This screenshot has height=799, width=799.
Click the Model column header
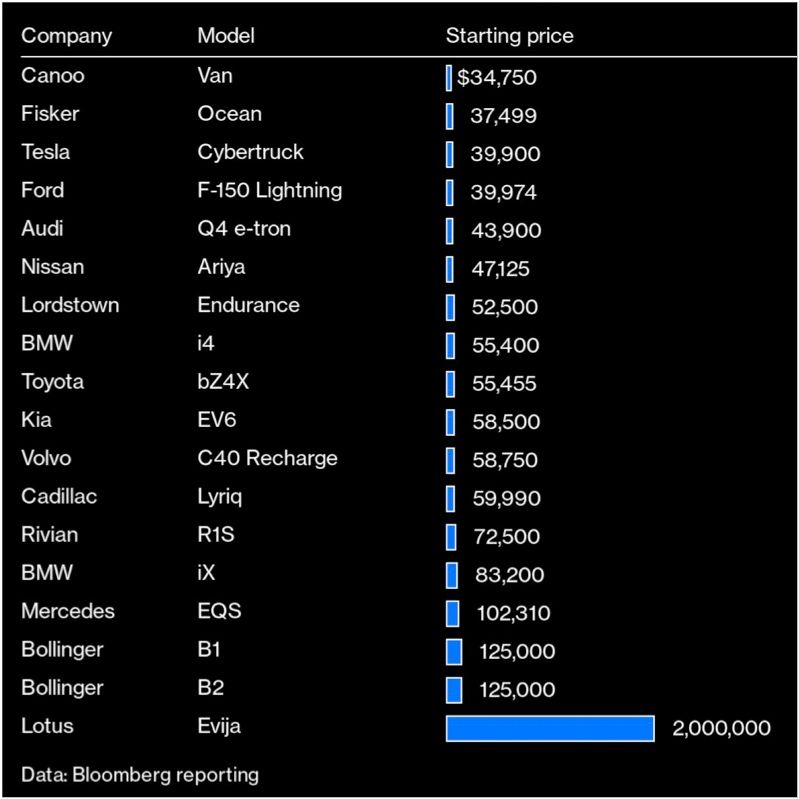click(x=226, y=36)
